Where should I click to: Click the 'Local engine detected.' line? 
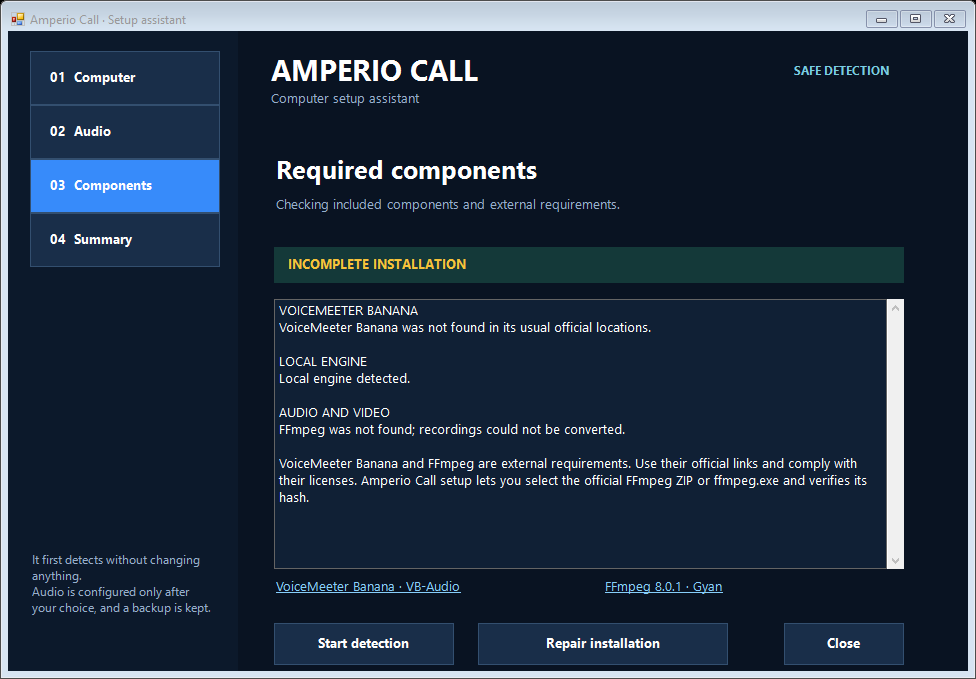click(x=344, y=378)
